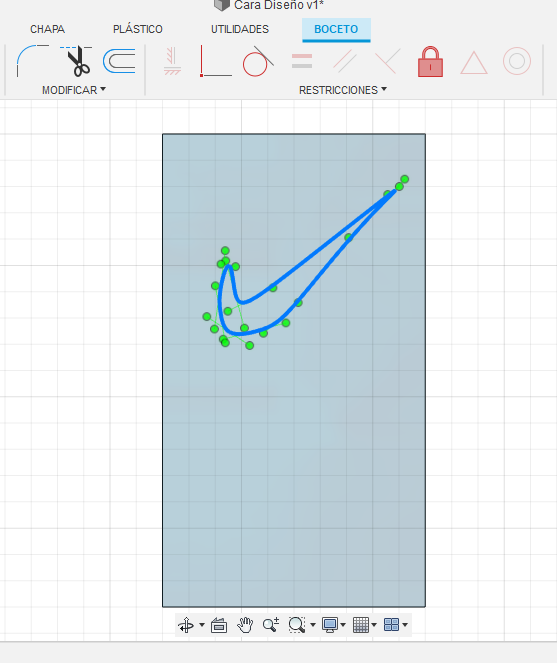The width and height of the screenshot is (557, 663).
Task: Select the Trim scissors tool
Action: (x=77, y=61)
